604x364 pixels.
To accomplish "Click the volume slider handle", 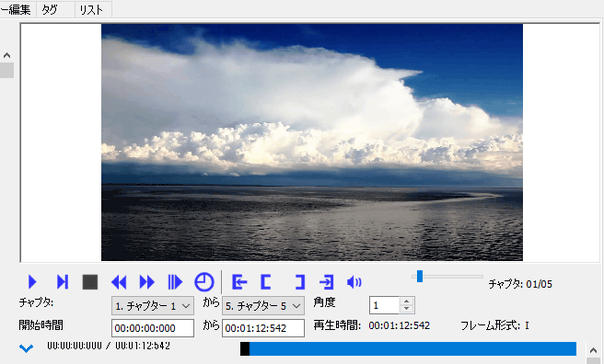I will (x=419, y=276).
